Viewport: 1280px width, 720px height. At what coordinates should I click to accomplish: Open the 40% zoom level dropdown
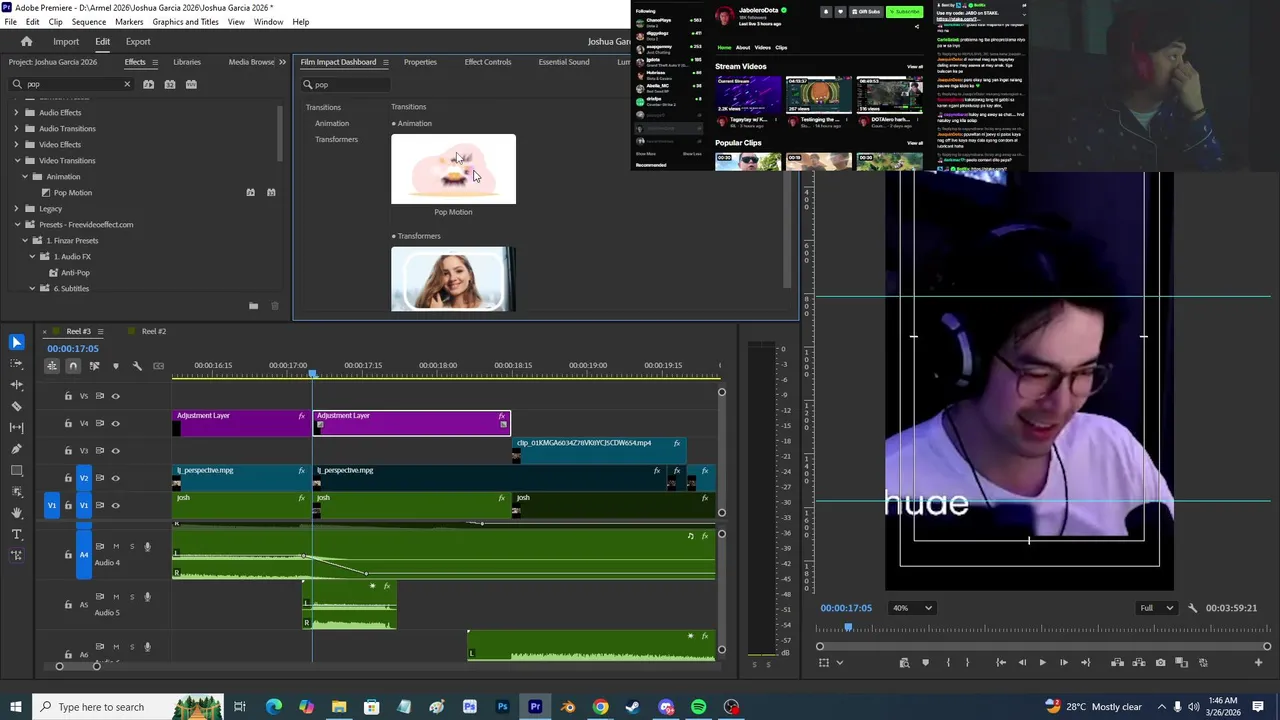913,608
